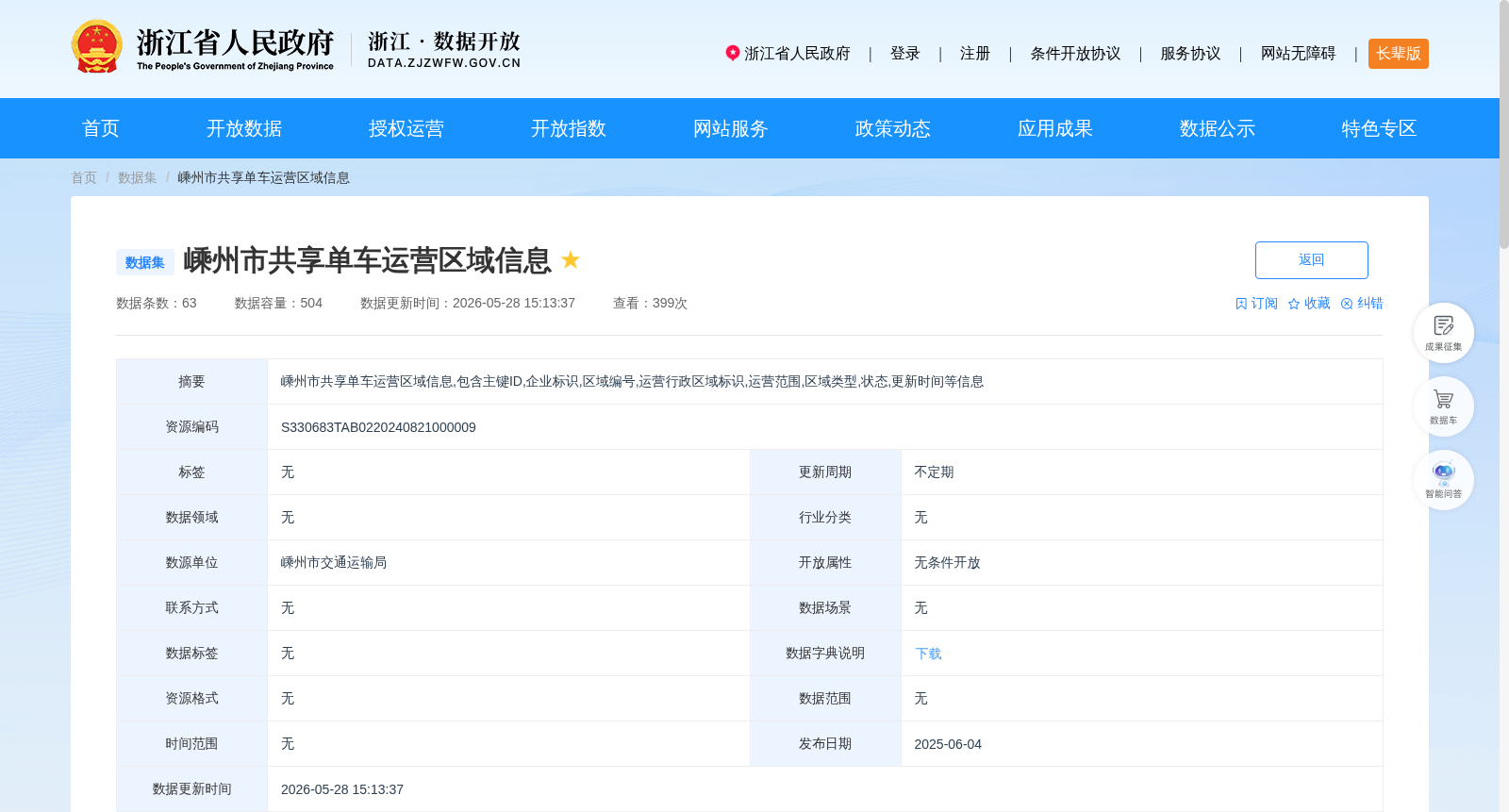
Task: Click resource code S330683TAB0220240821000009
Action: tap(378, 427)
